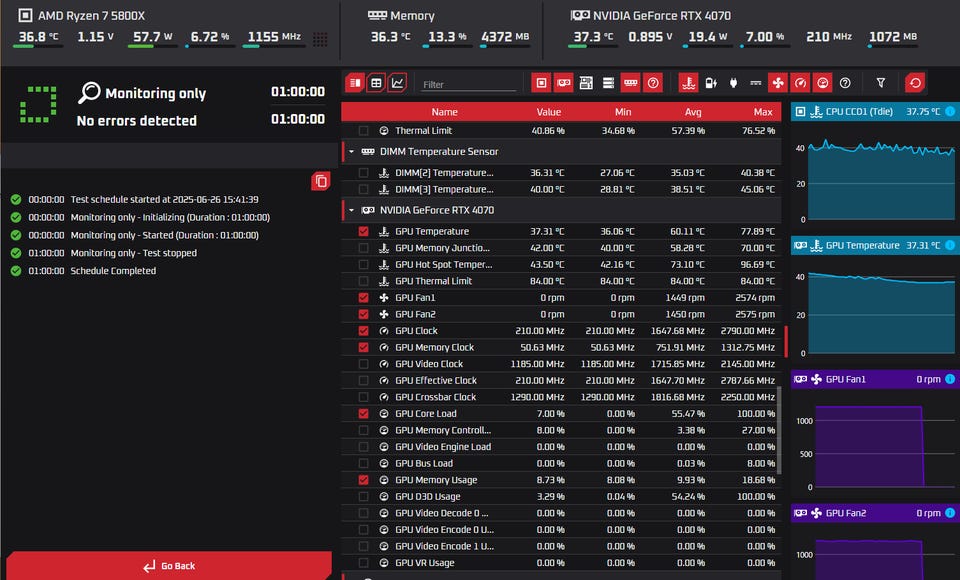Toggle the GPU device filter icon
The height and width of the screenshot is (580, 960).
[x=563, y=83]
